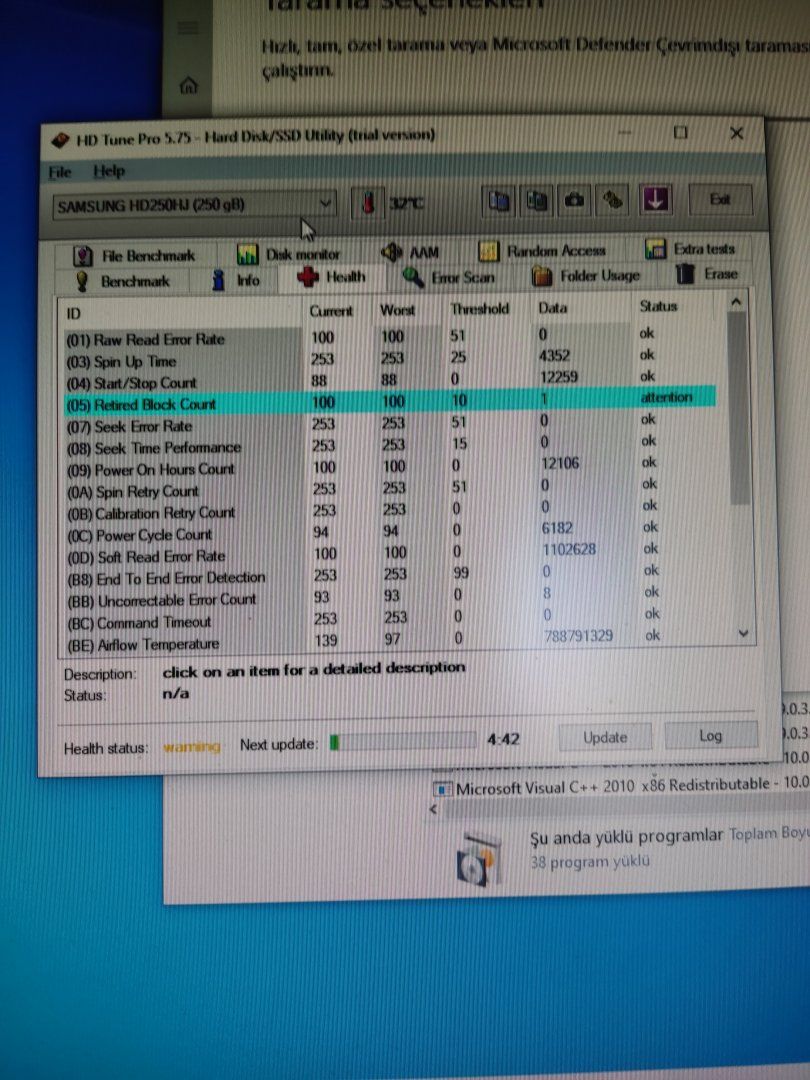Image resolution: width=810 pixels, height=1080 pixels.
Task: Open the hamburger menu in Windows Security window
Action: [x=188, y=28]
